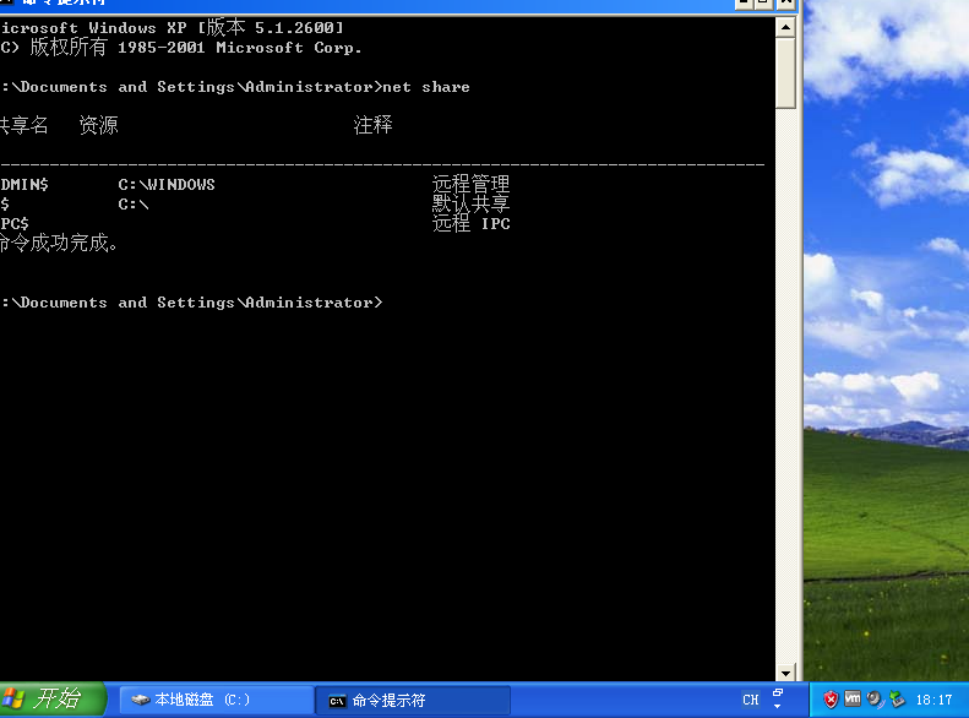The height and width of the screenshot is (718, 969).
Task: Click the drive icon in 本地磁盘 taskbar button
Action: pyautogui.click(x=140, y=700)
